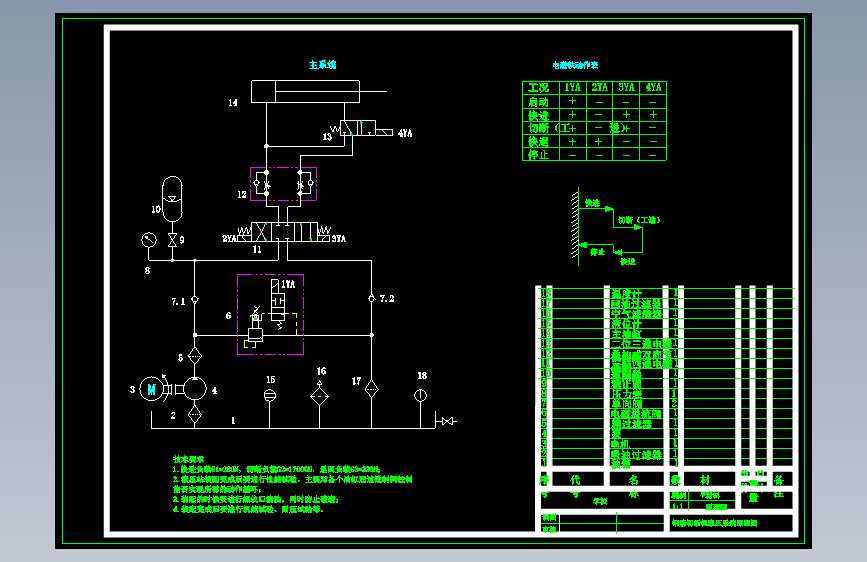Click the hatched wall in cycle diagram
Image resolution: width=867 pixels, height=562 pixels.
point(575,226)
